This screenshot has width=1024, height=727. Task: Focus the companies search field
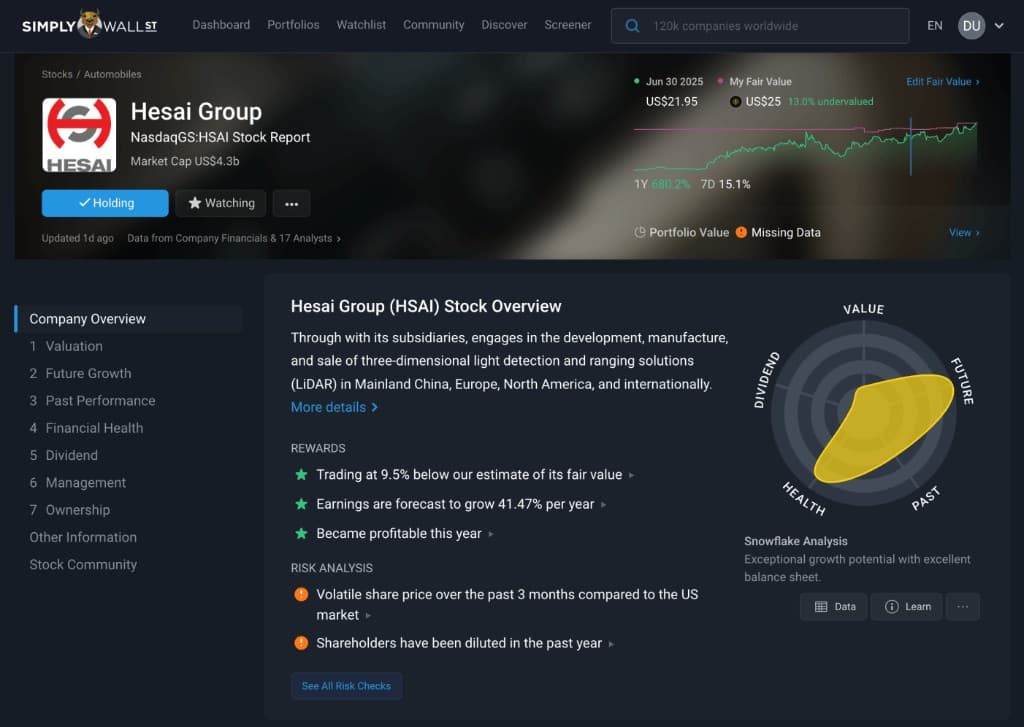pyautogui.click(x=760, y=26)
